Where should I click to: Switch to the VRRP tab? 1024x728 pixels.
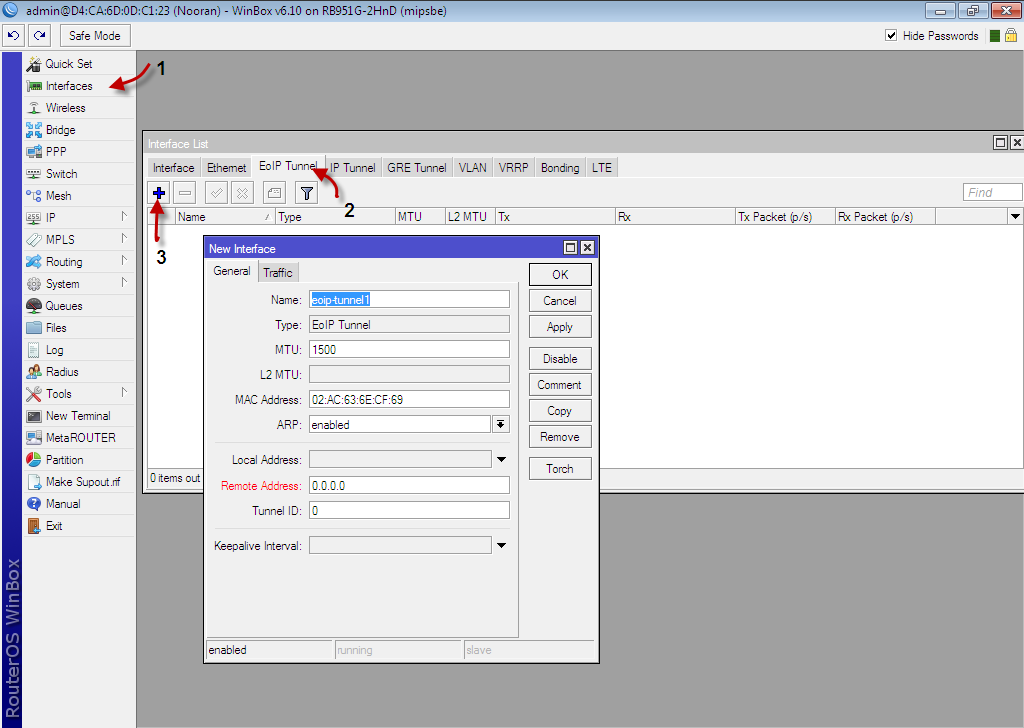click(x=513, y=168)
